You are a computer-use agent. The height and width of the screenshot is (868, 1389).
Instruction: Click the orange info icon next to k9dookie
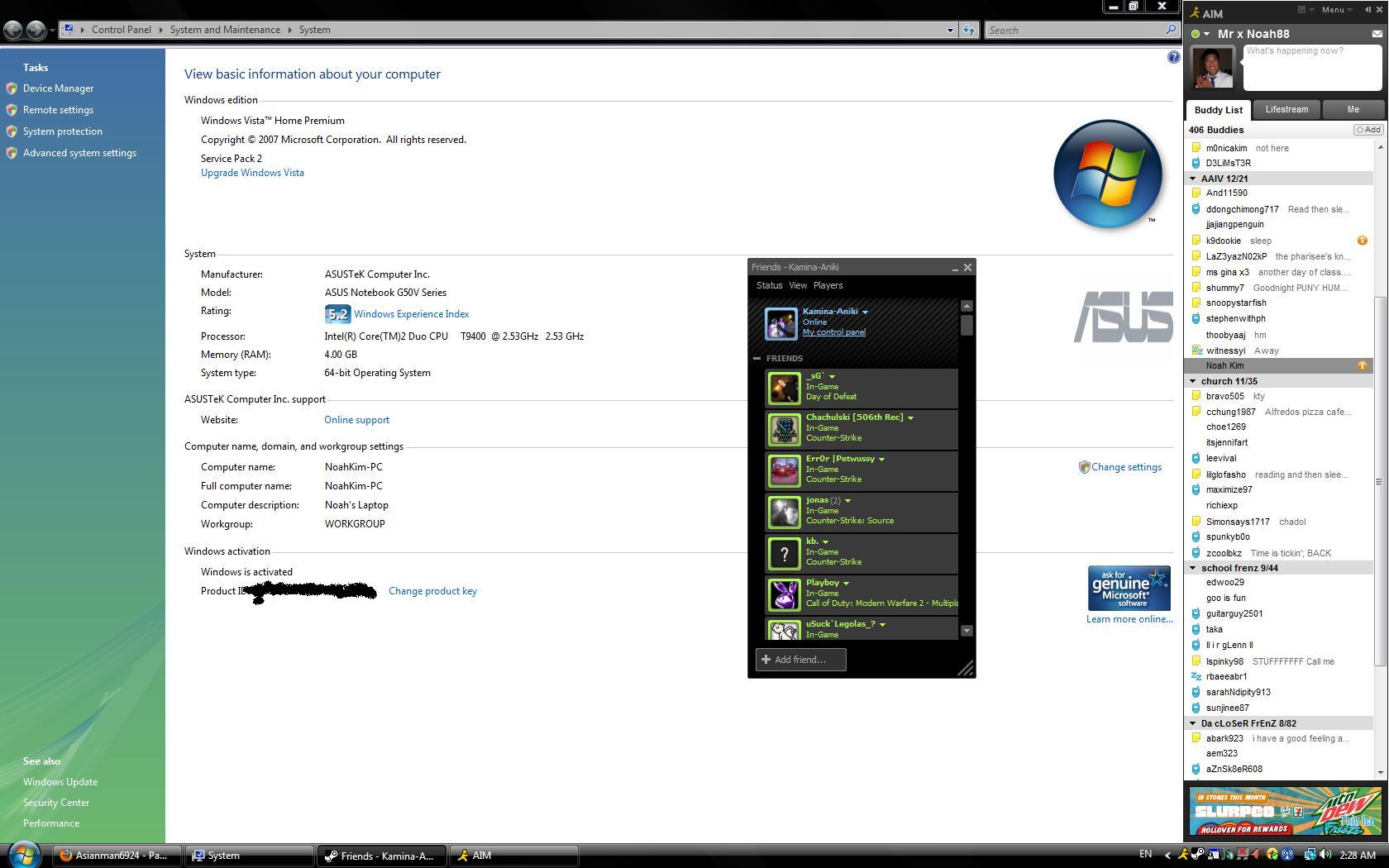coord(1362,241)
